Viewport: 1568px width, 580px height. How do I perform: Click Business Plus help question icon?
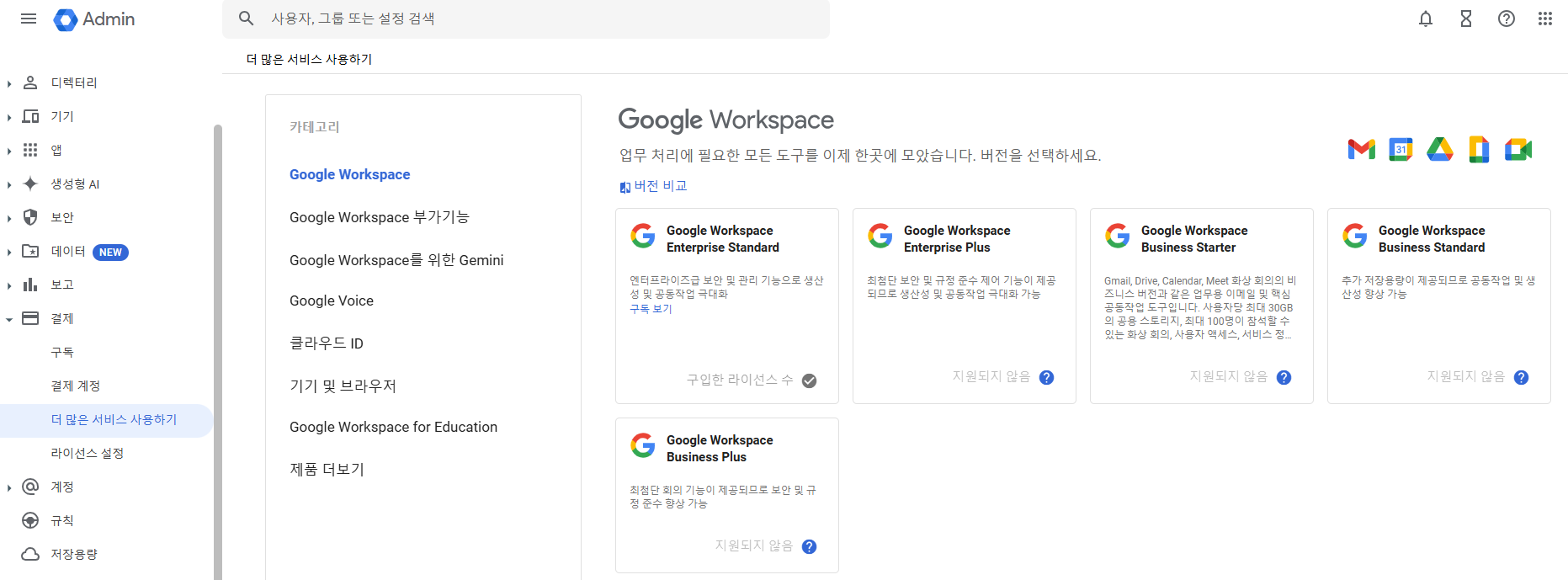pyautogui.click(x=809, y=546)
